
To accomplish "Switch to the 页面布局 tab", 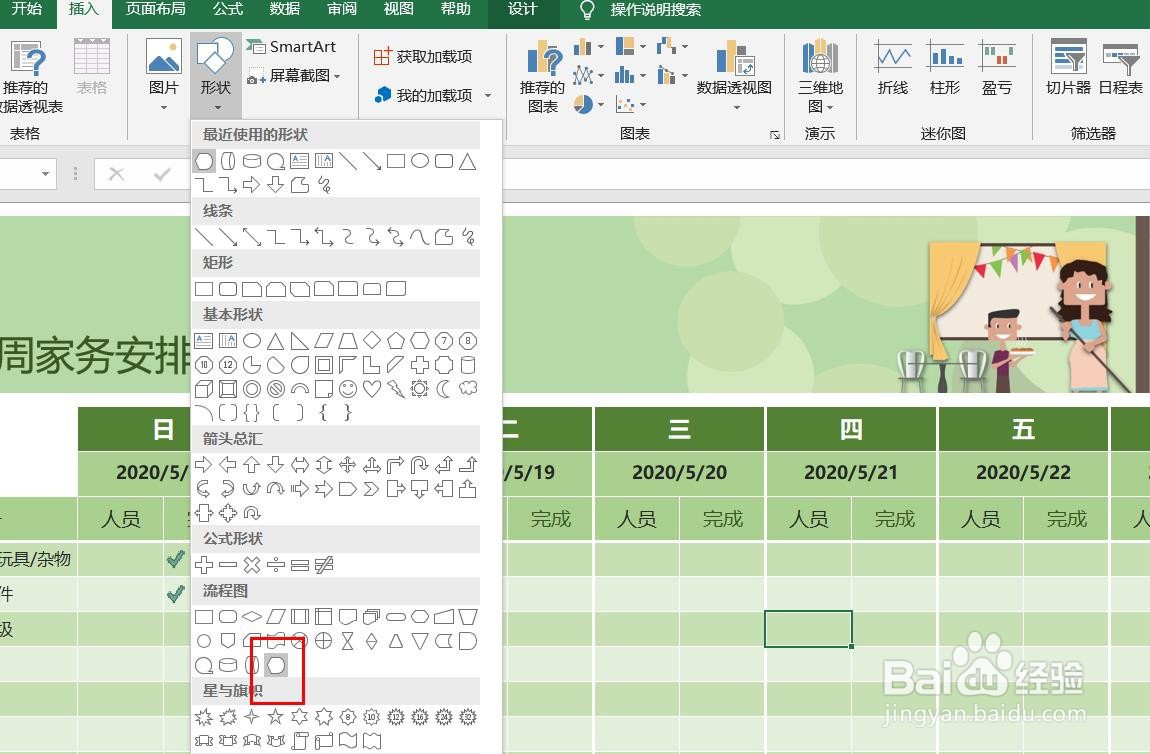I will [155, 9].
